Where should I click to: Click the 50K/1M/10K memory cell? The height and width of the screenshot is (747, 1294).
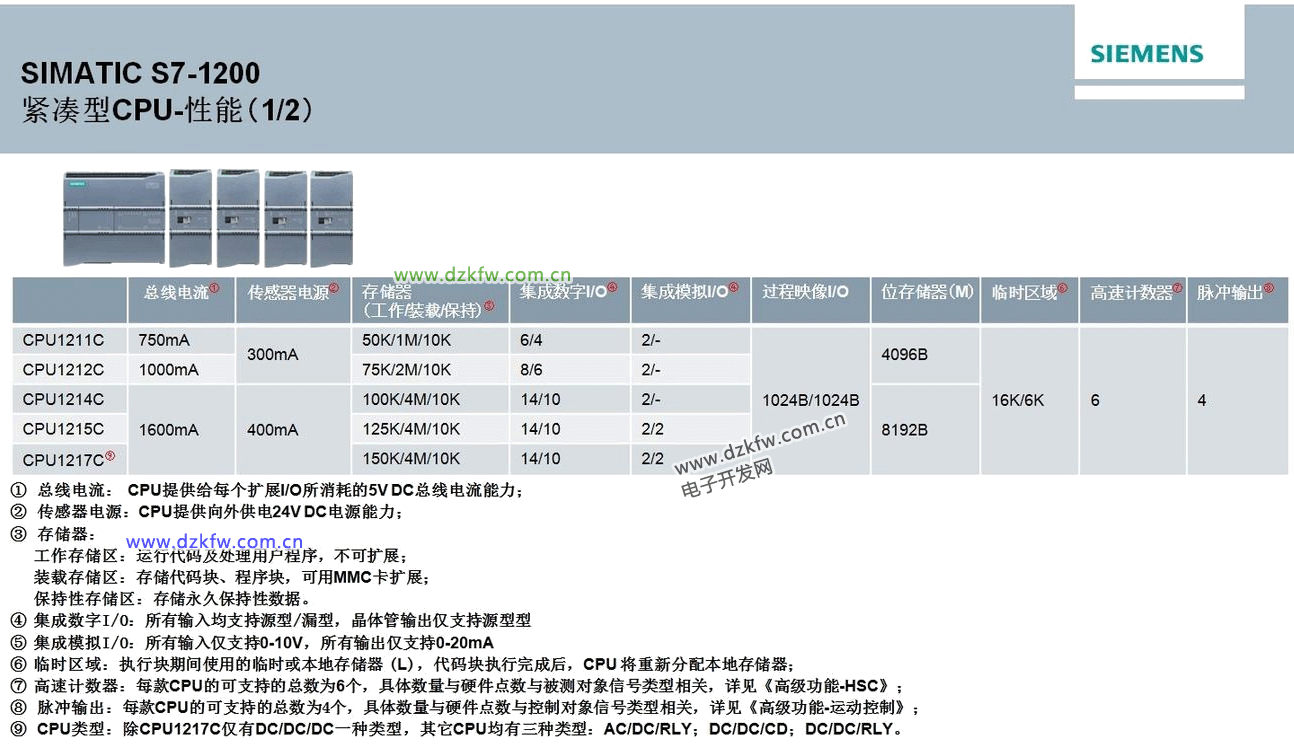tap(430, 340)
